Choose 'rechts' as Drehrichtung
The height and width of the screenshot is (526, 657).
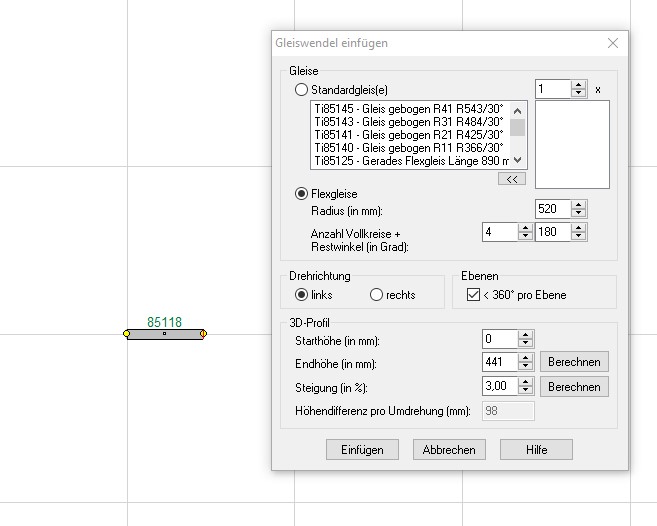click(377, 295)
